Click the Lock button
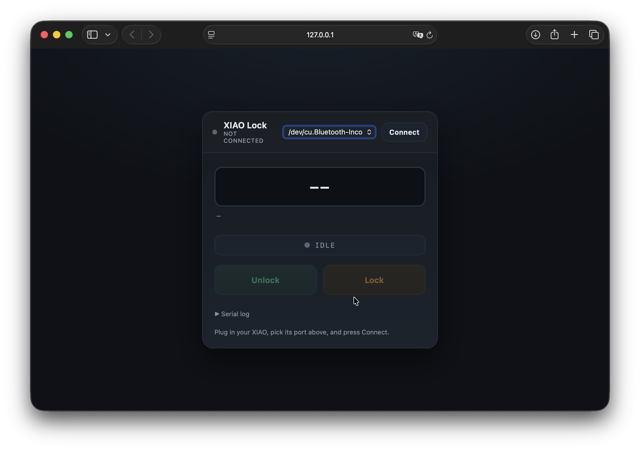This screenshot has width=640, height=451. [374, 280]
